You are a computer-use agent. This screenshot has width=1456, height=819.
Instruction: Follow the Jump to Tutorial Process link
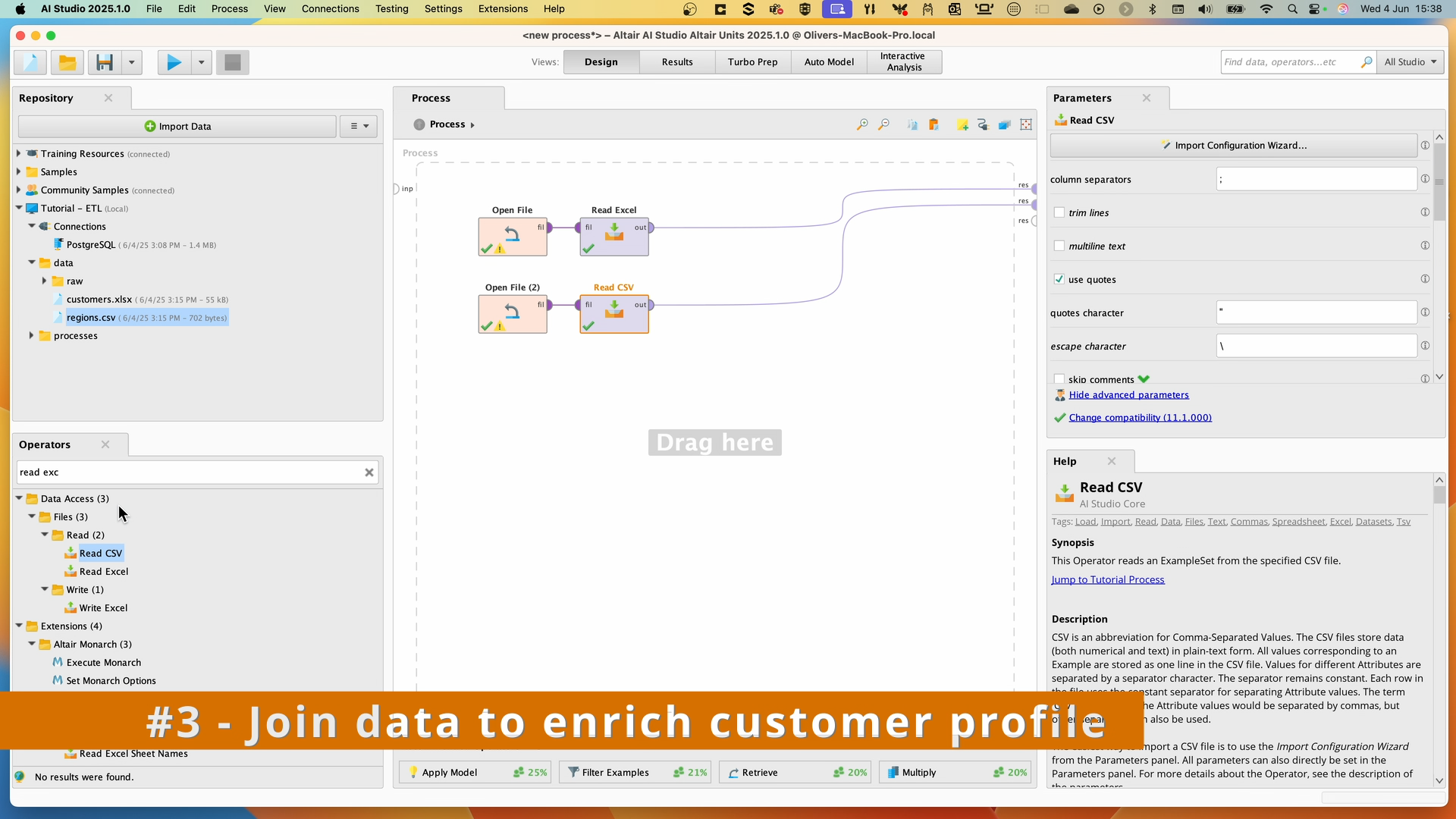click(x=1108, y=579)
